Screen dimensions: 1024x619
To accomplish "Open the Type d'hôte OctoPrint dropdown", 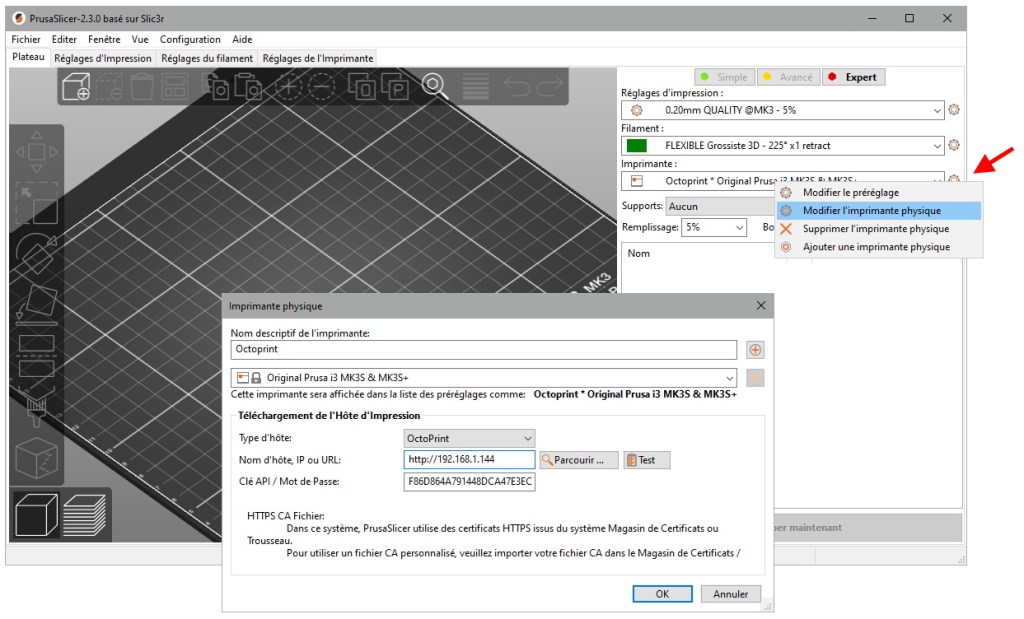I will click(x=469, y=438).
